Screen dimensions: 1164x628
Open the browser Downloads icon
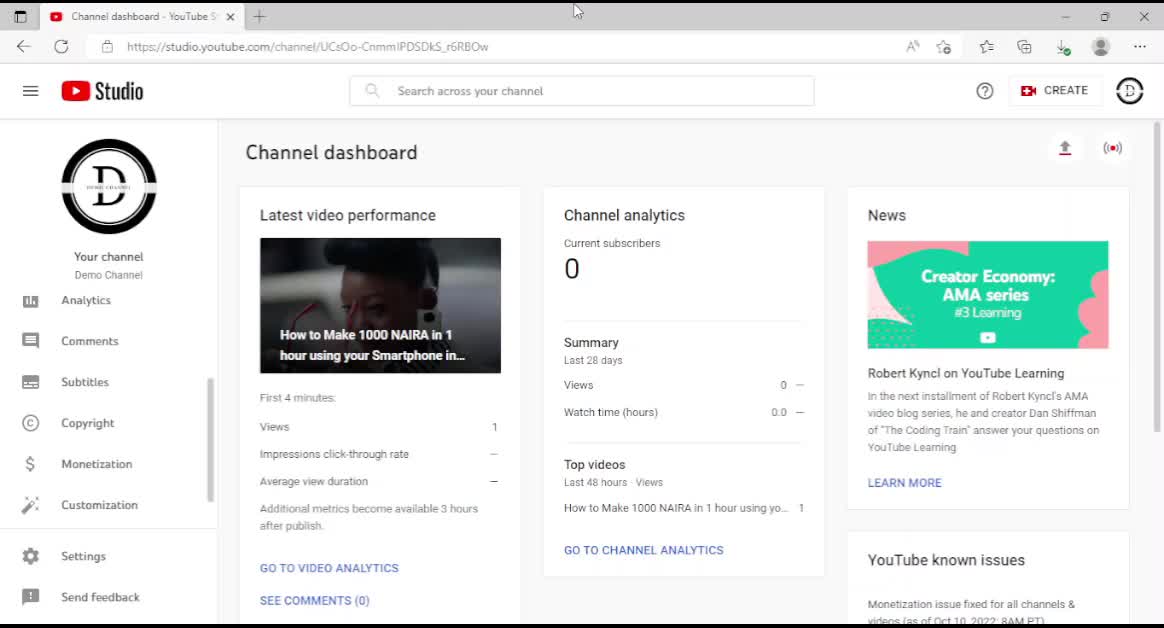point(1063,48)
